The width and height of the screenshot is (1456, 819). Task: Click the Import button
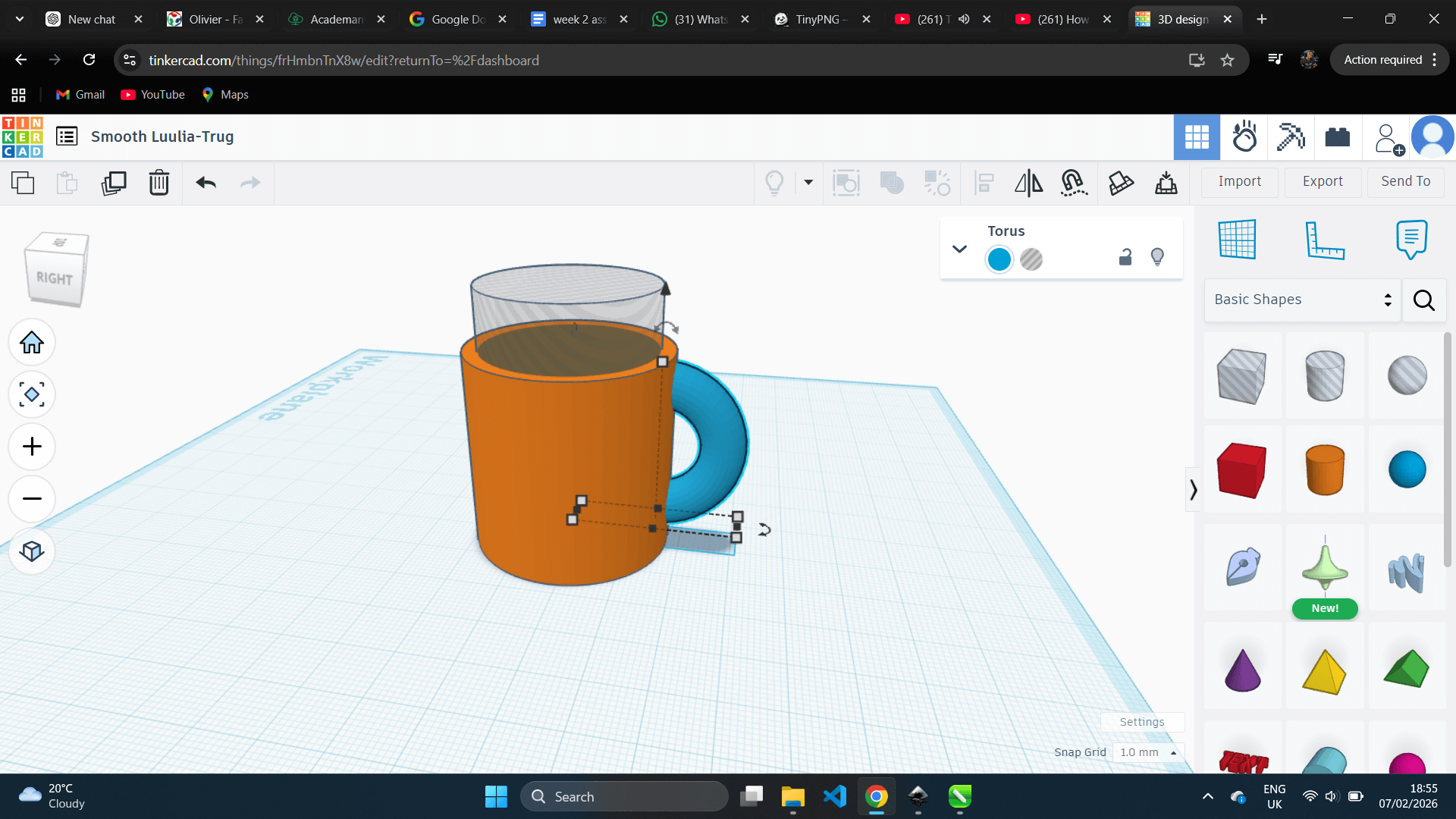(1239, 181)
